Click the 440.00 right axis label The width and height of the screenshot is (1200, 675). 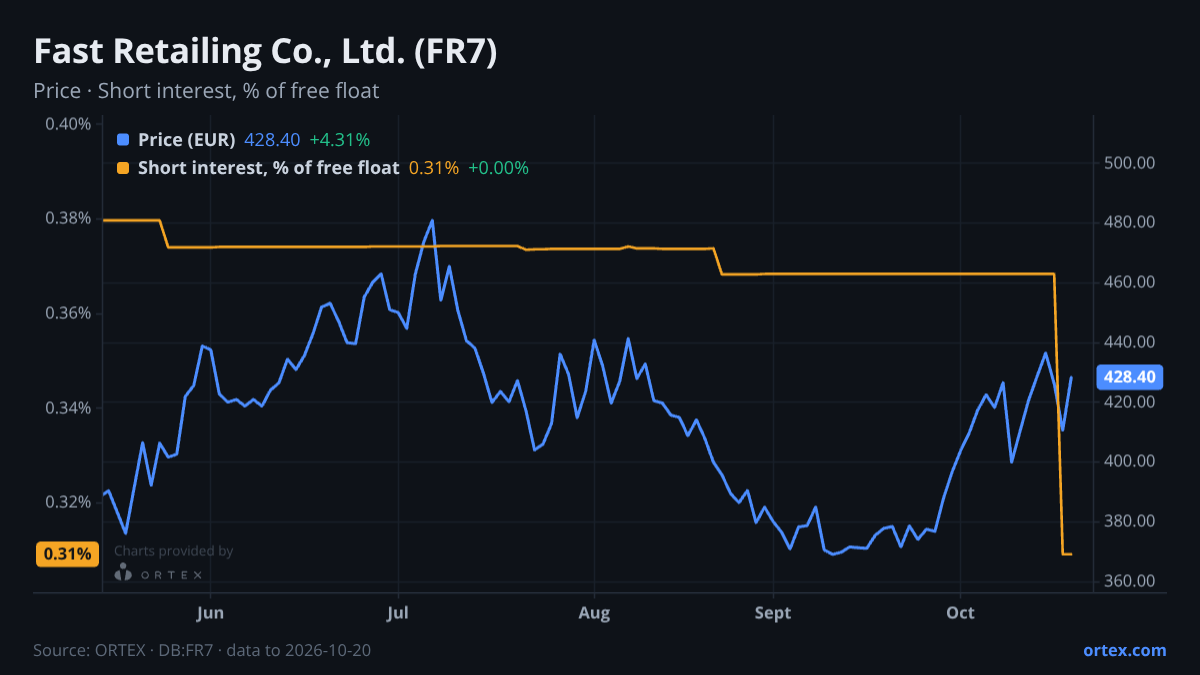pyautogui.click(x=1130, y=342)
